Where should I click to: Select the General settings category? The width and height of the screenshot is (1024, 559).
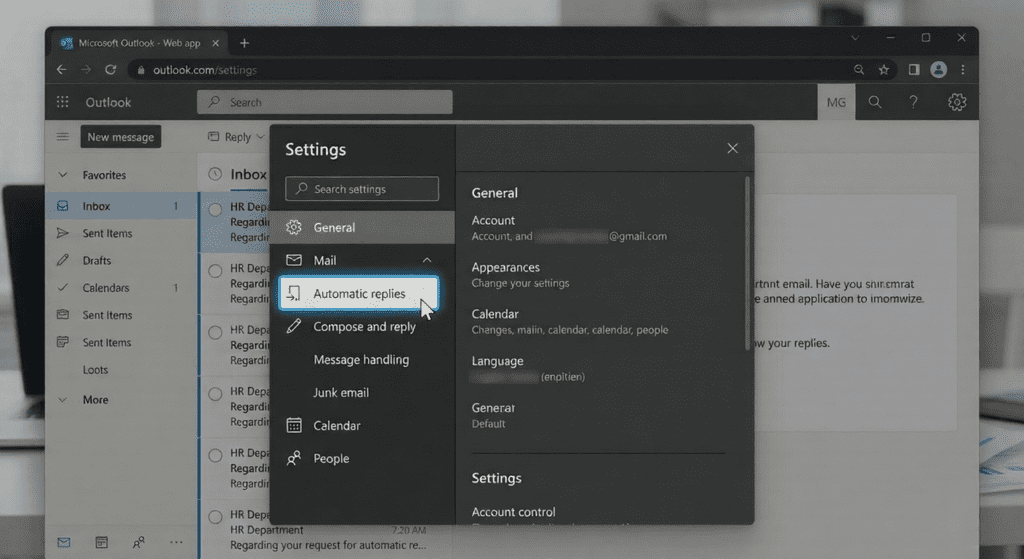pyautogui.click(x=362, y=227)
